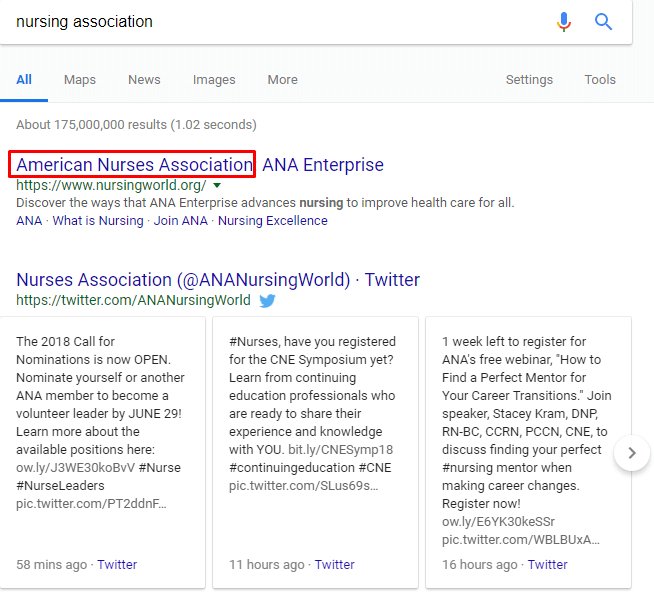Image resolution: width=654 pixels, height=605 pixels.
Task: Switch to the News tab
Action: (144, 80)
